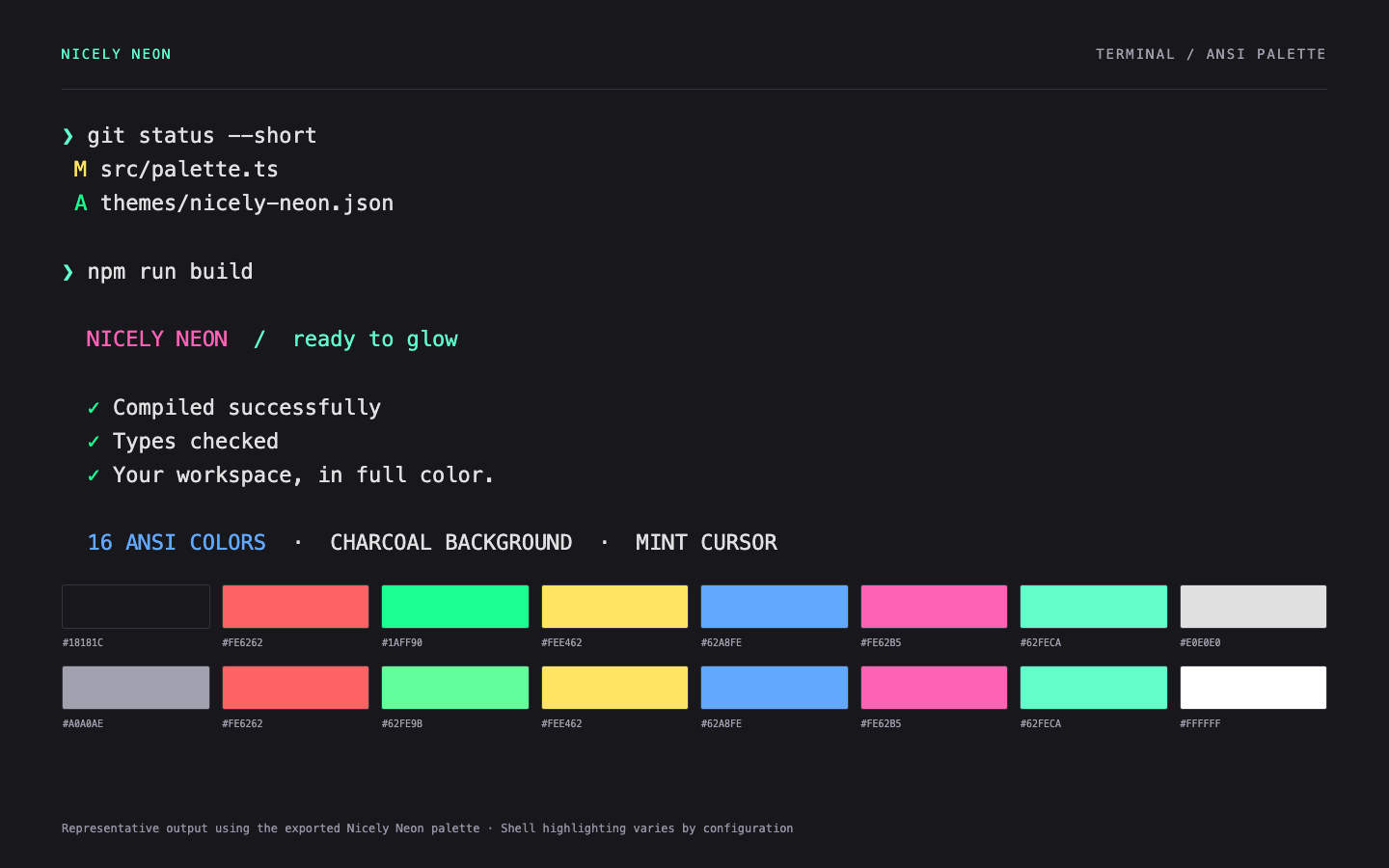Click the yellow M status marker
The image size is (1389, 868).
tap(80, 170)
